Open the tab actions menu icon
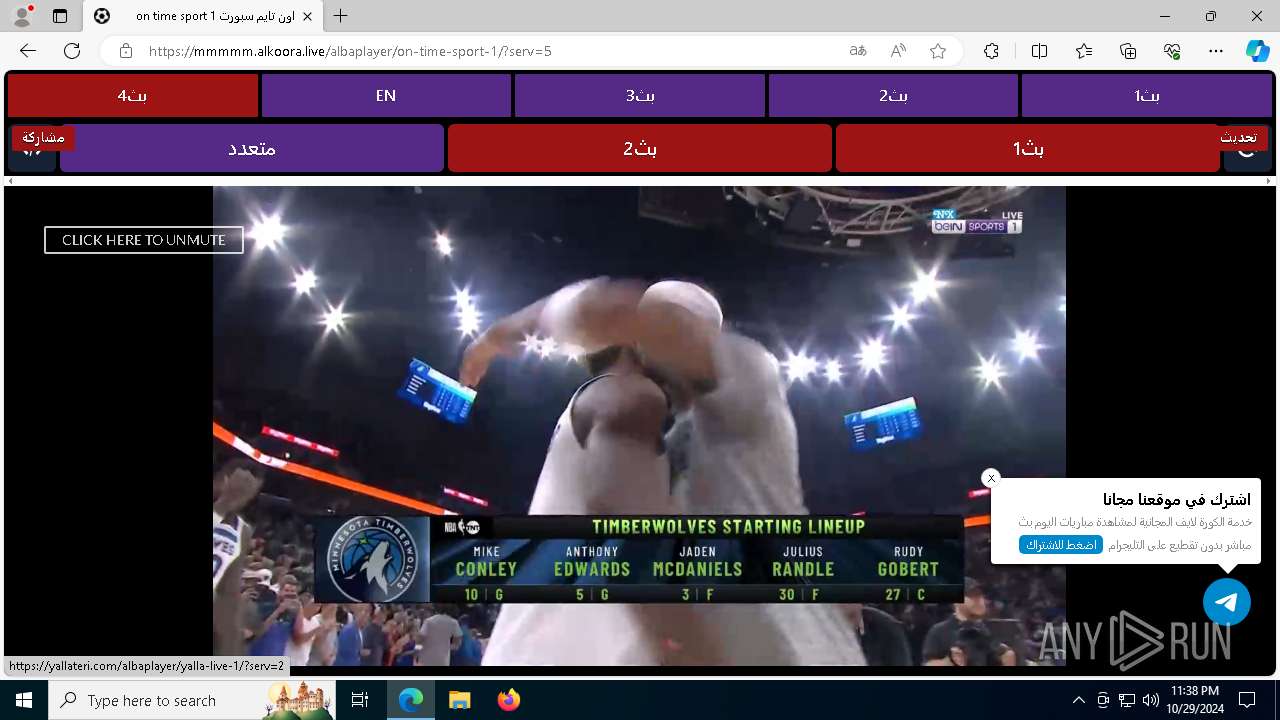1280x720 pixels. coord(60,16)
